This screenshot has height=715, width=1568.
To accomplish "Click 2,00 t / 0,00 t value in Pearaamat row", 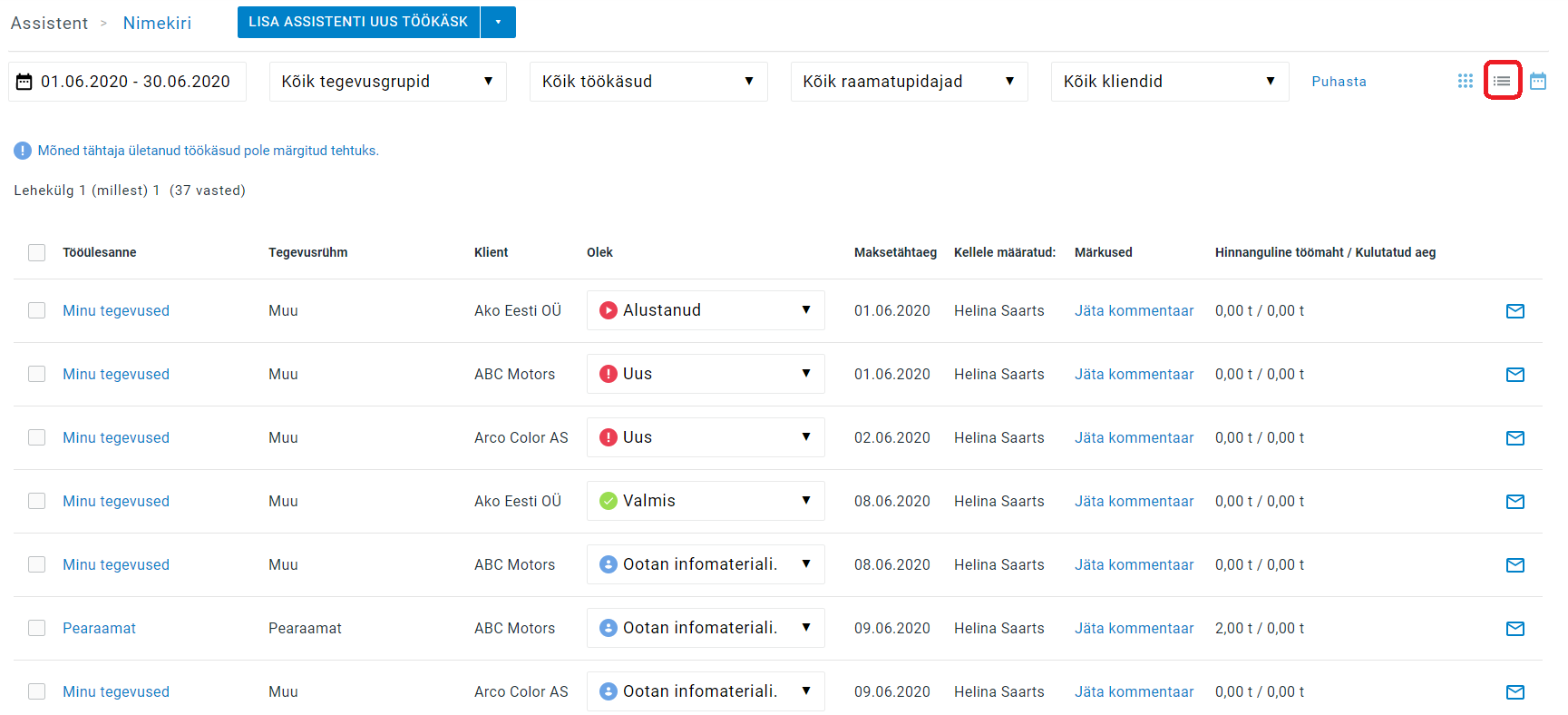I will [1260, 628].
